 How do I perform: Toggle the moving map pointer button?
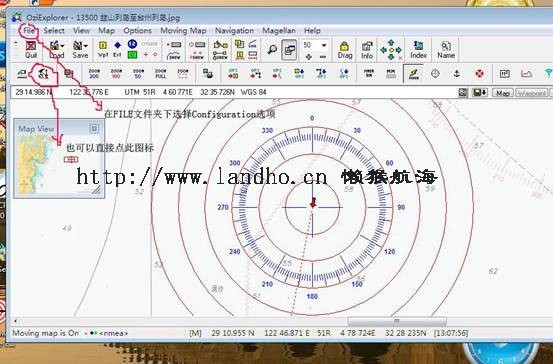[x=413, y=74]
